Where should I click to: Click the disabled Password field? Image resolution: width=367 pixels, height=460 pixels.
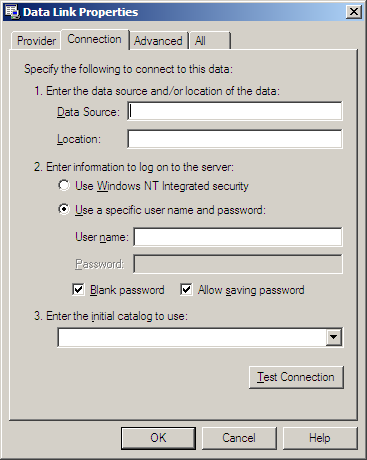[x=238, y=264]
